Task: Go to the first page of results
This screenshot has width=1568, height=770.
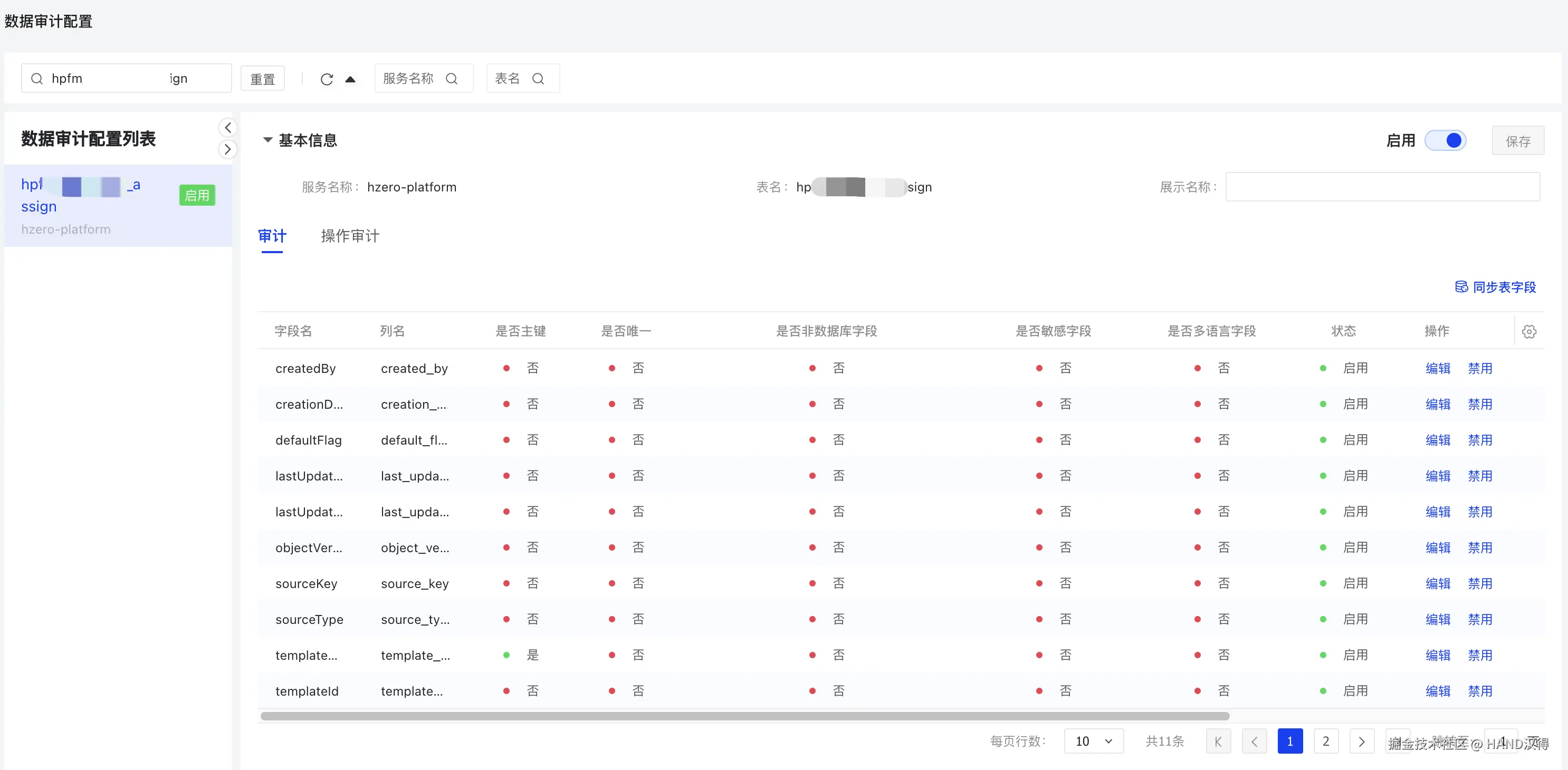Action: [x=1218, y=742]
